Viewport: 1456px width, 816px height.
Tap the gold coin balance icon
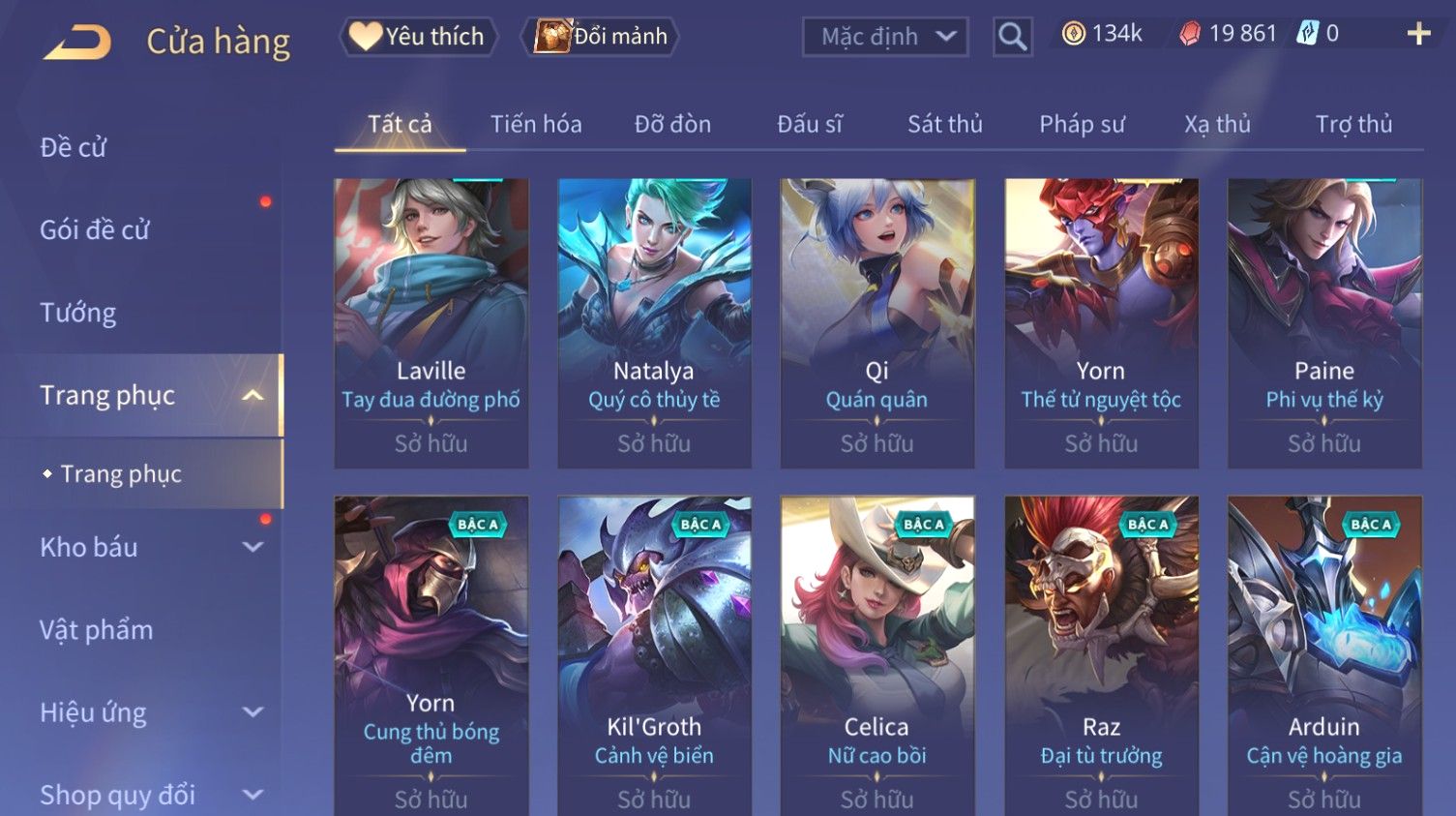coord(1073,34)
